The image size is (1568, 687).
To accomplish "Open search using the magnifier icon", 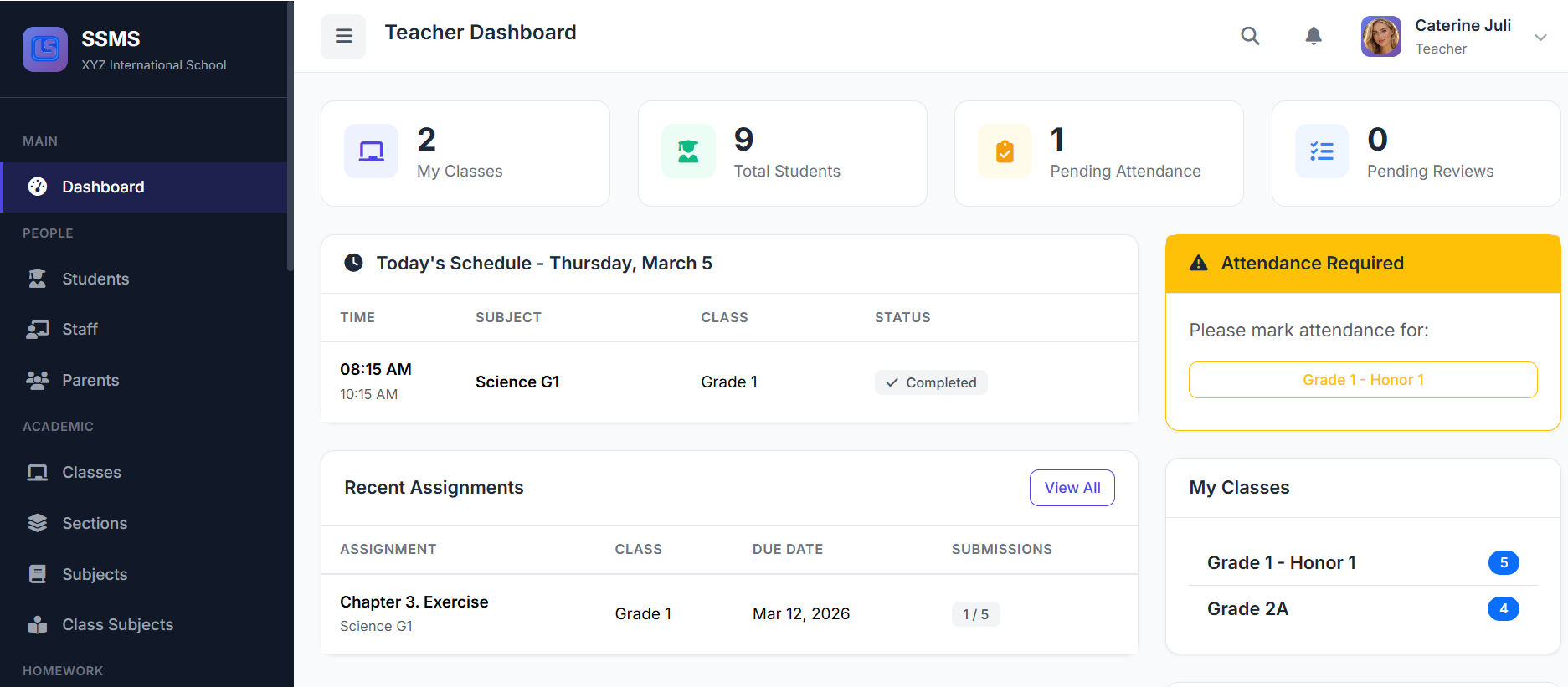I will (1250, 36).
